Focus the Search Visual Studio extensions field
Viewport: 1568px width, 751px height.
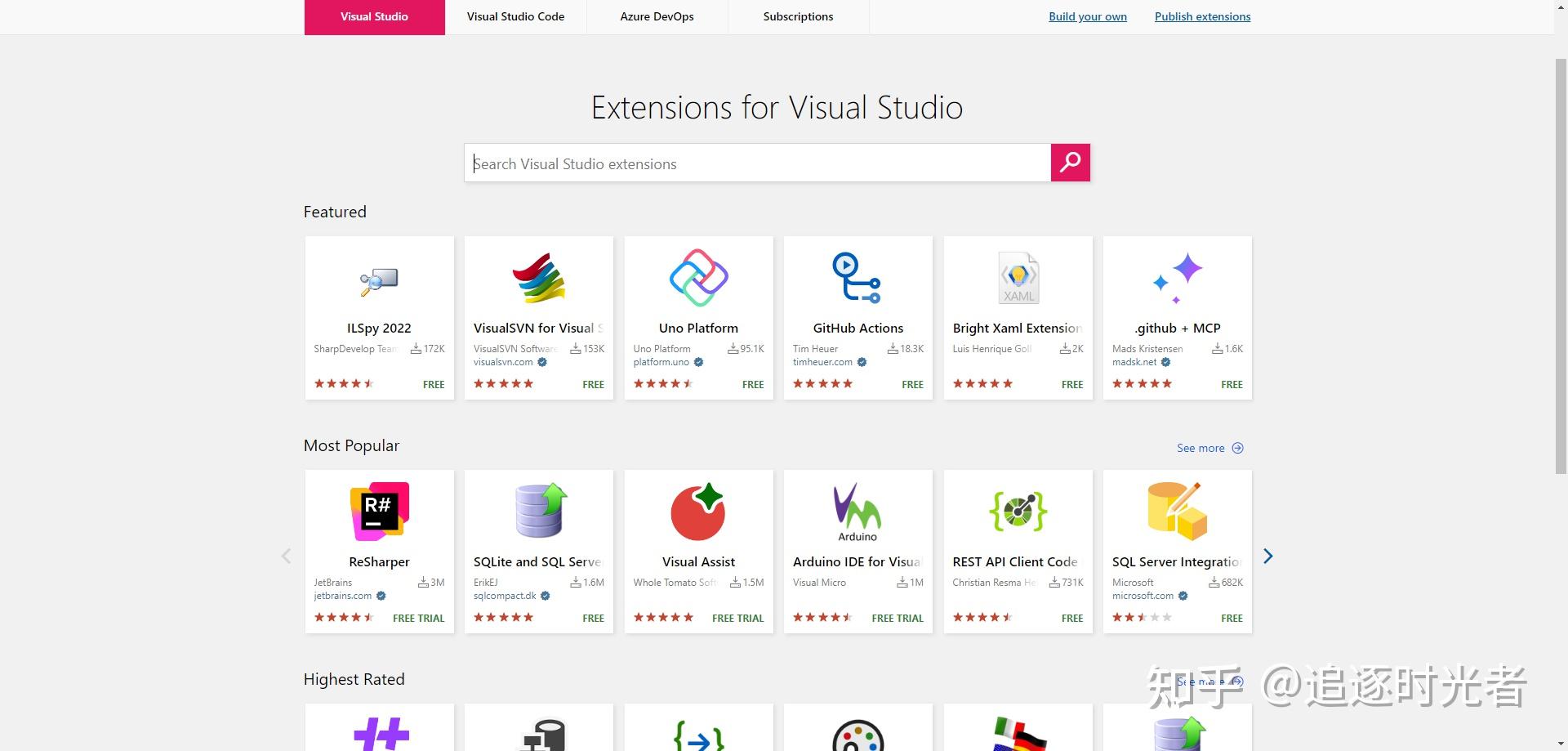tap(757, 163)
